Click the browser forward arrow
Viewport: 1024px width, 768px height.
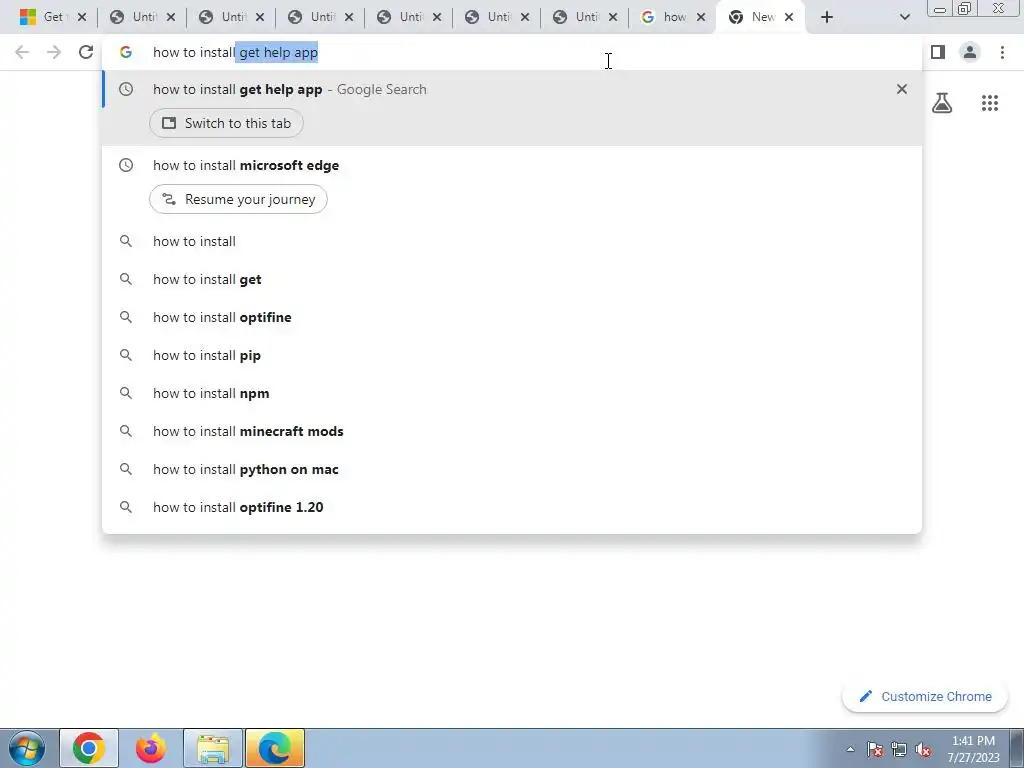(54, 52)
